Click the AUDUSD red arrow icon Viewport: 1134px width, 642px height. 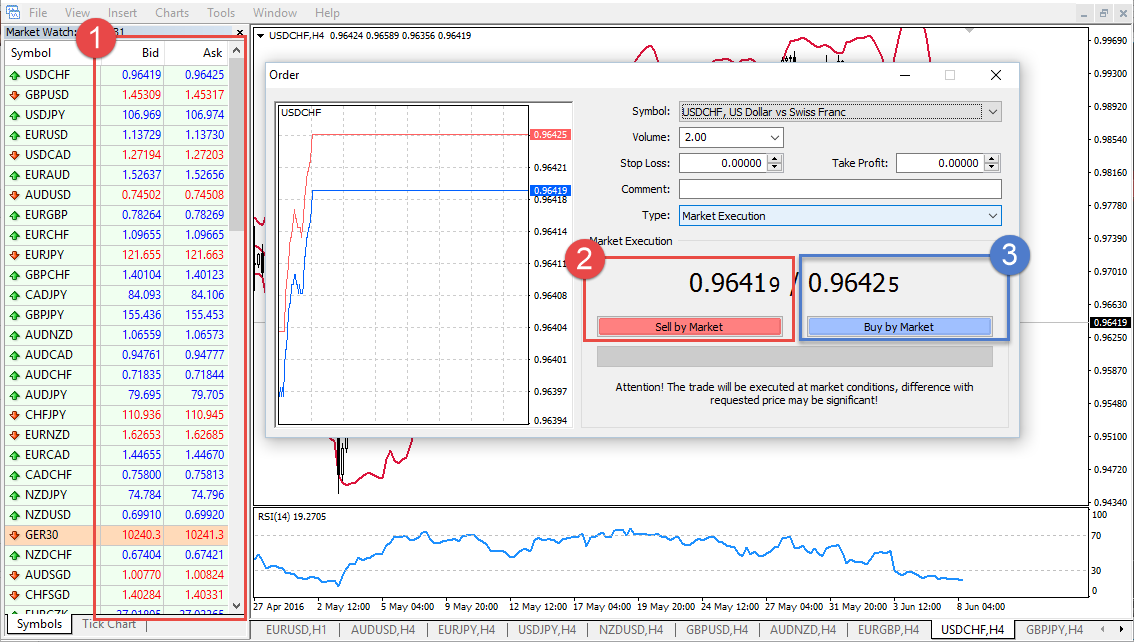[15, 195]
